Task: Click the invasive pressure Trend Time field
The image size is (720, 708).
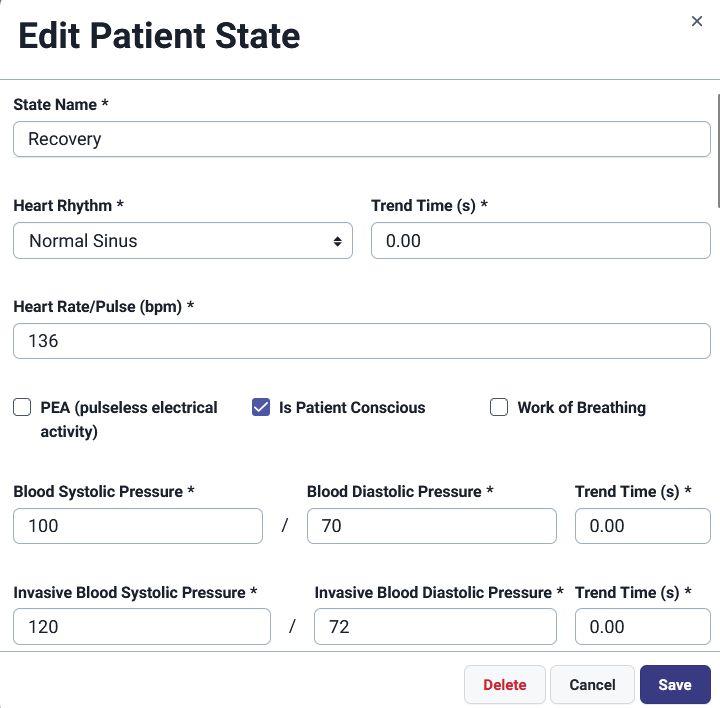Action: [x=628, y=627]
